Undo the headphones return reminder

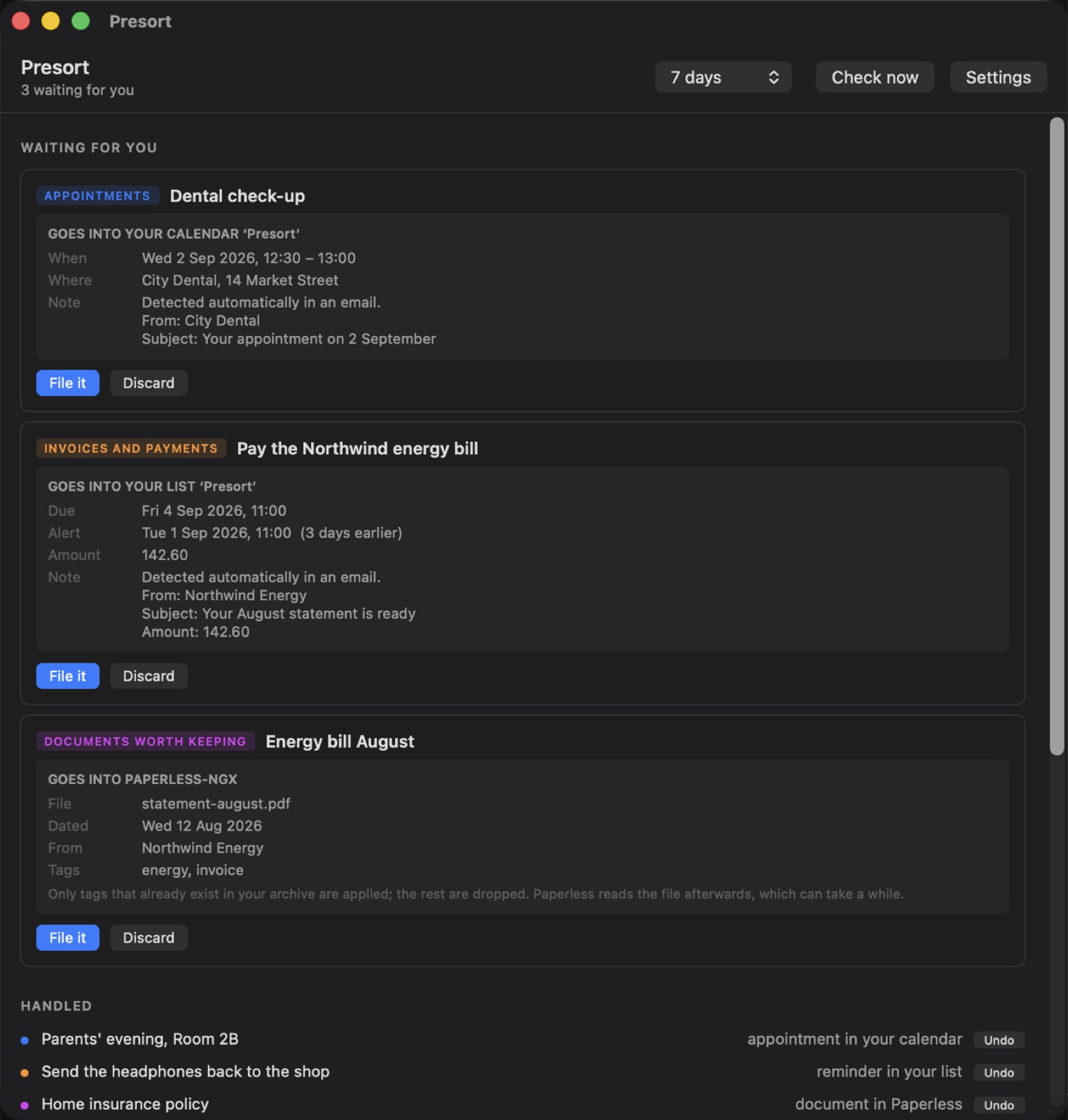[x=999, y=1072]
